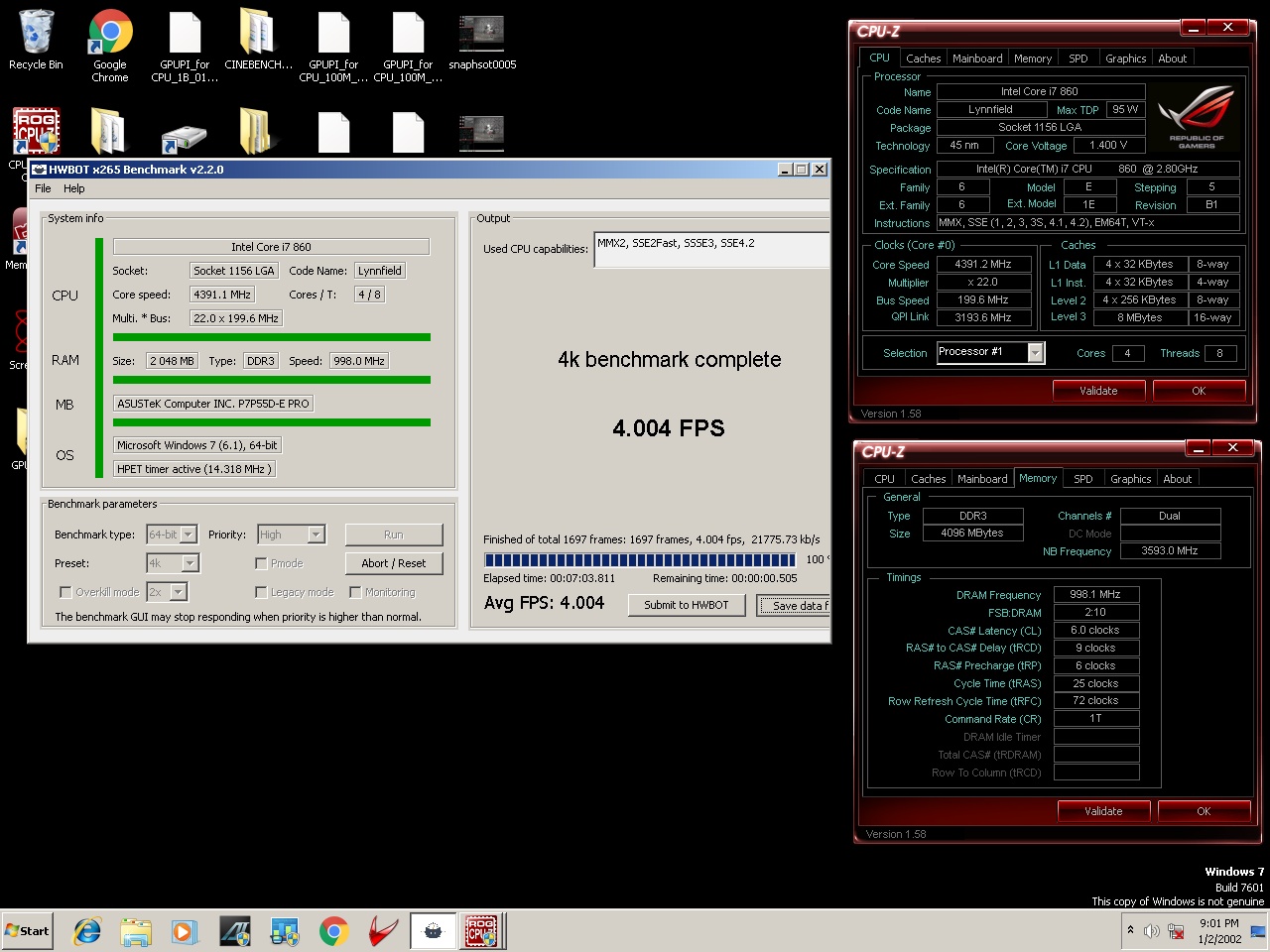Screen dimensions: 1270x952
Task: Click the DRAM Frequency 998.1 MHz value
Action: pyautogui.click(x=1095, y=594)
